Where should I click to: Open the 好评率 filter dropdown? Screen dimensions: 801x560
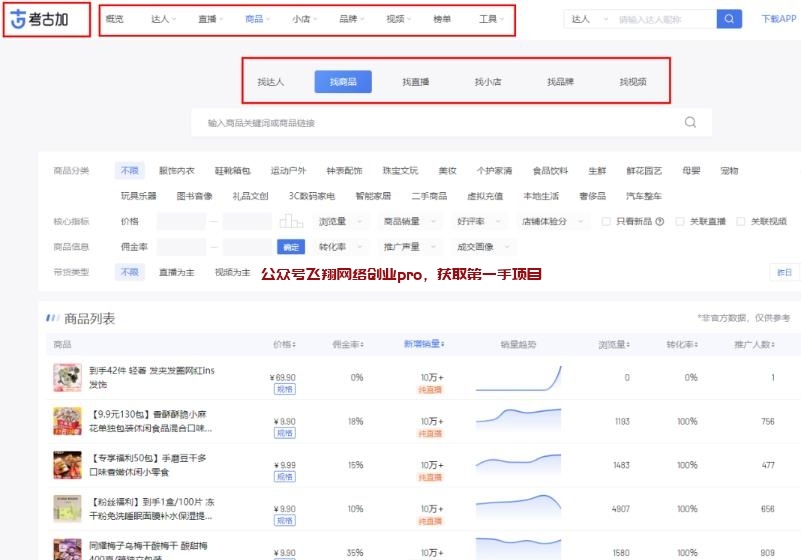coord(479,221)
